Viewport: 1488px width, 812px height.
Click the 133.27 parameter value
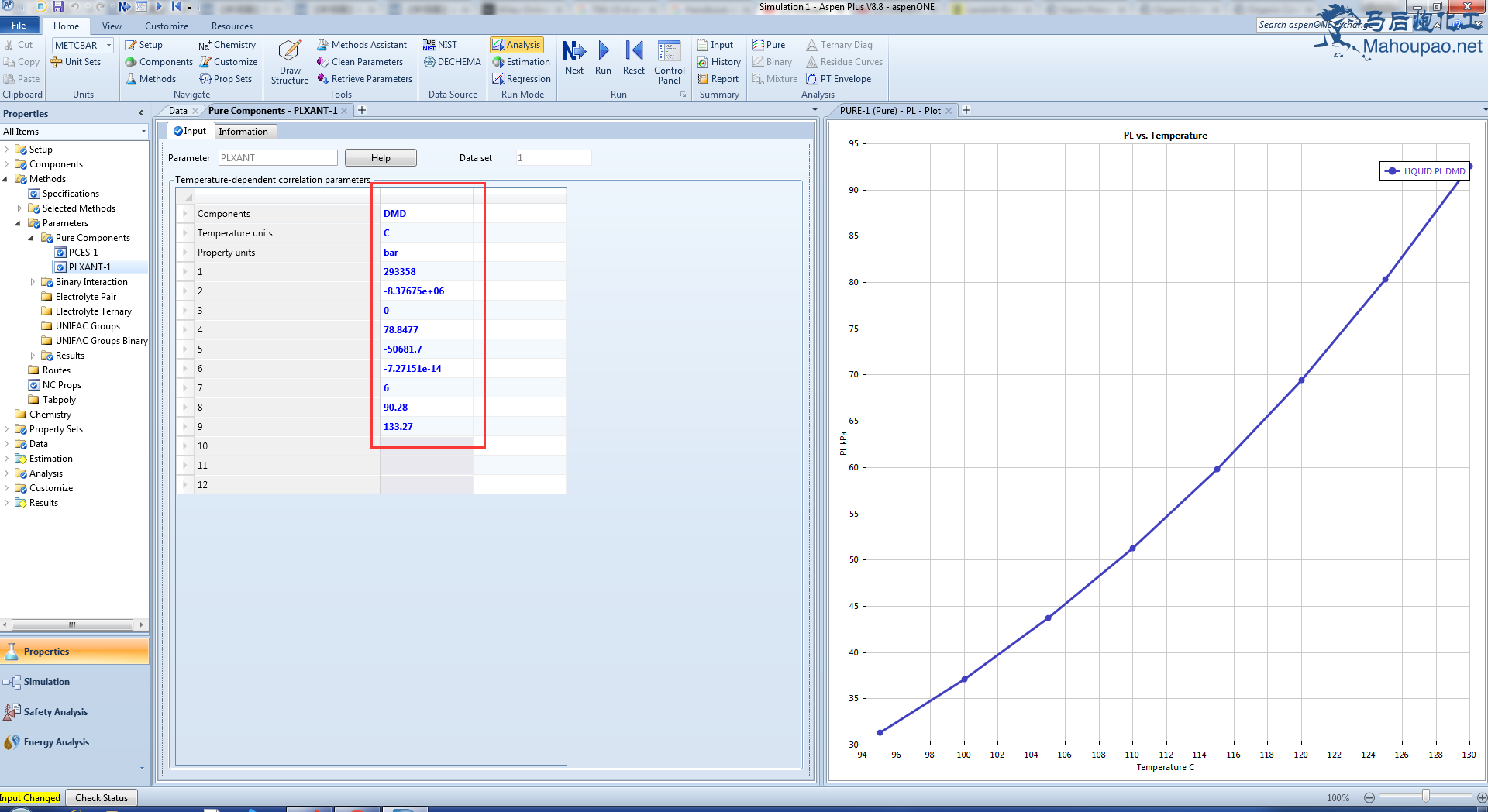pos(427,427)
